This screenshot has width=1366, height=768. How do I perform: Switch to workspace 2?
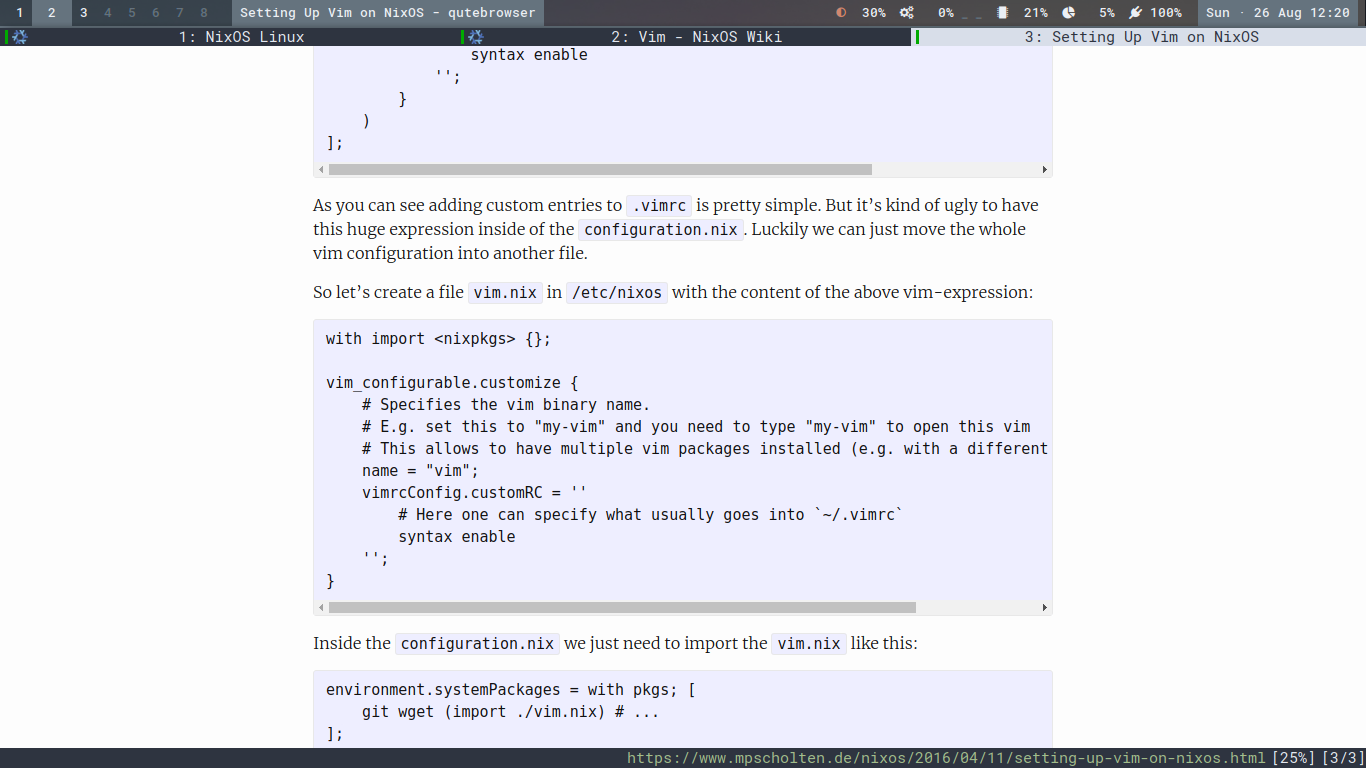tap(52, 13)
